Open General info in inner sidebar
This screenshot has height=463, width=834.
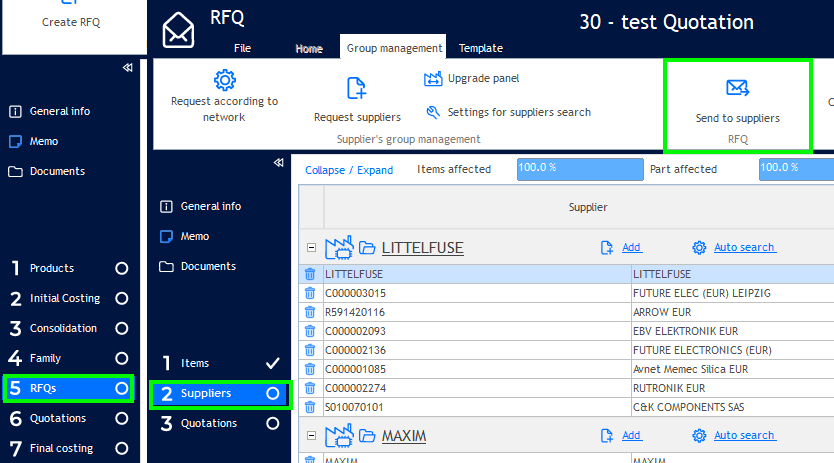(x=211, y=206)
